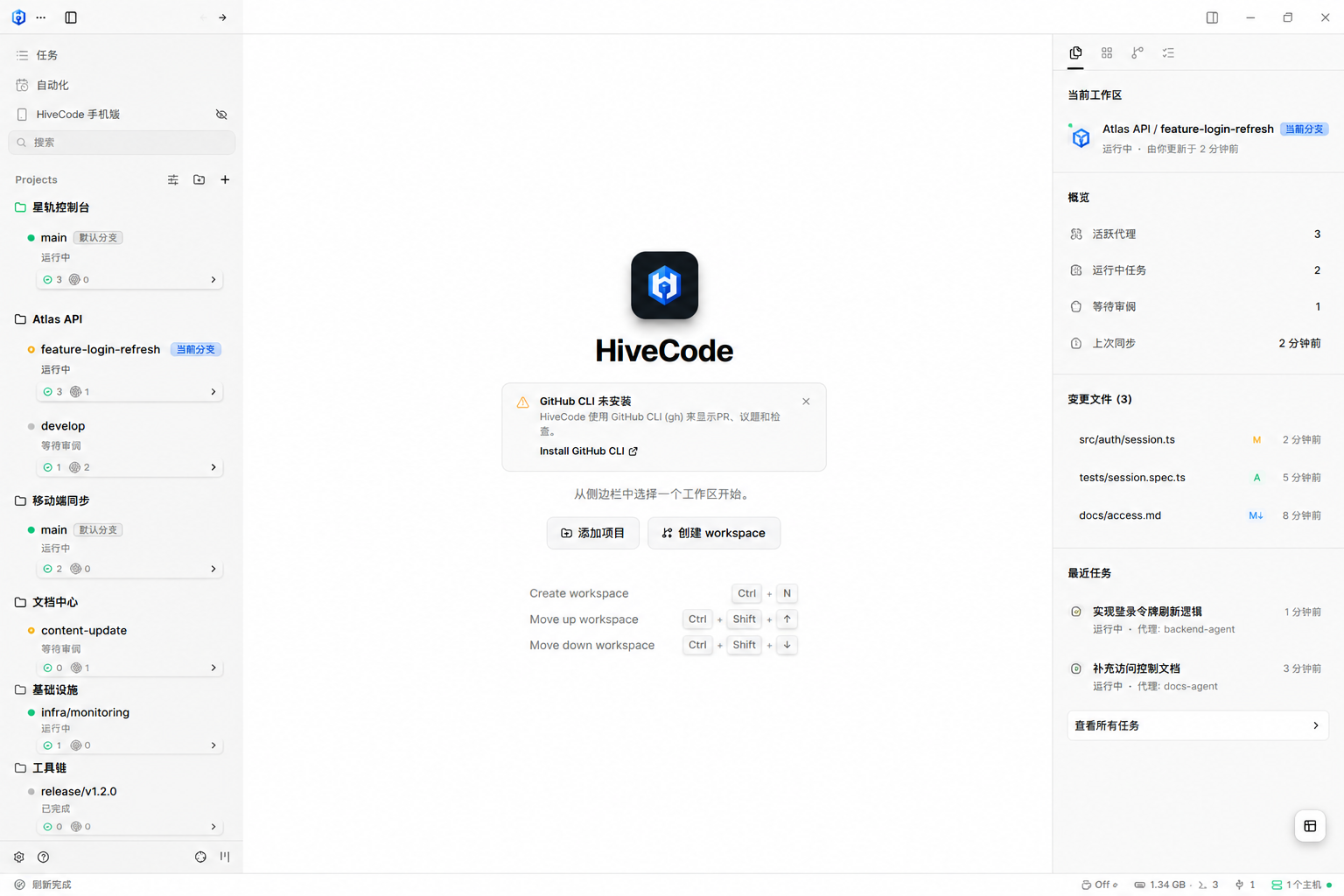Focus the 搜索 search field
1344x896 pixels.
pos(122,142)
